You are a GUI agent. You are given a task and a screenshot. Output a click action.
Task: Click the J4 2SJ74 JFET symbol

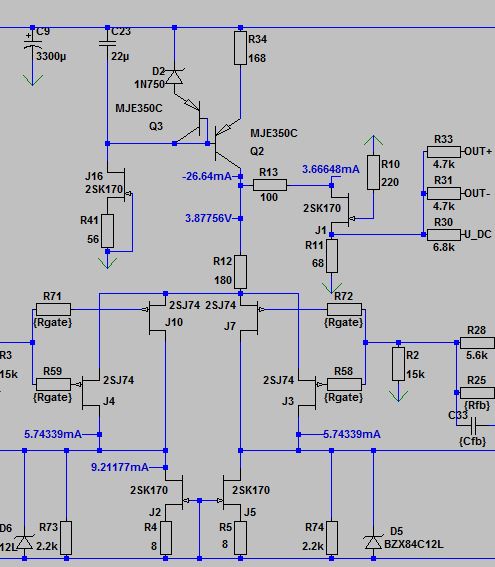click(x=89, y=392)
